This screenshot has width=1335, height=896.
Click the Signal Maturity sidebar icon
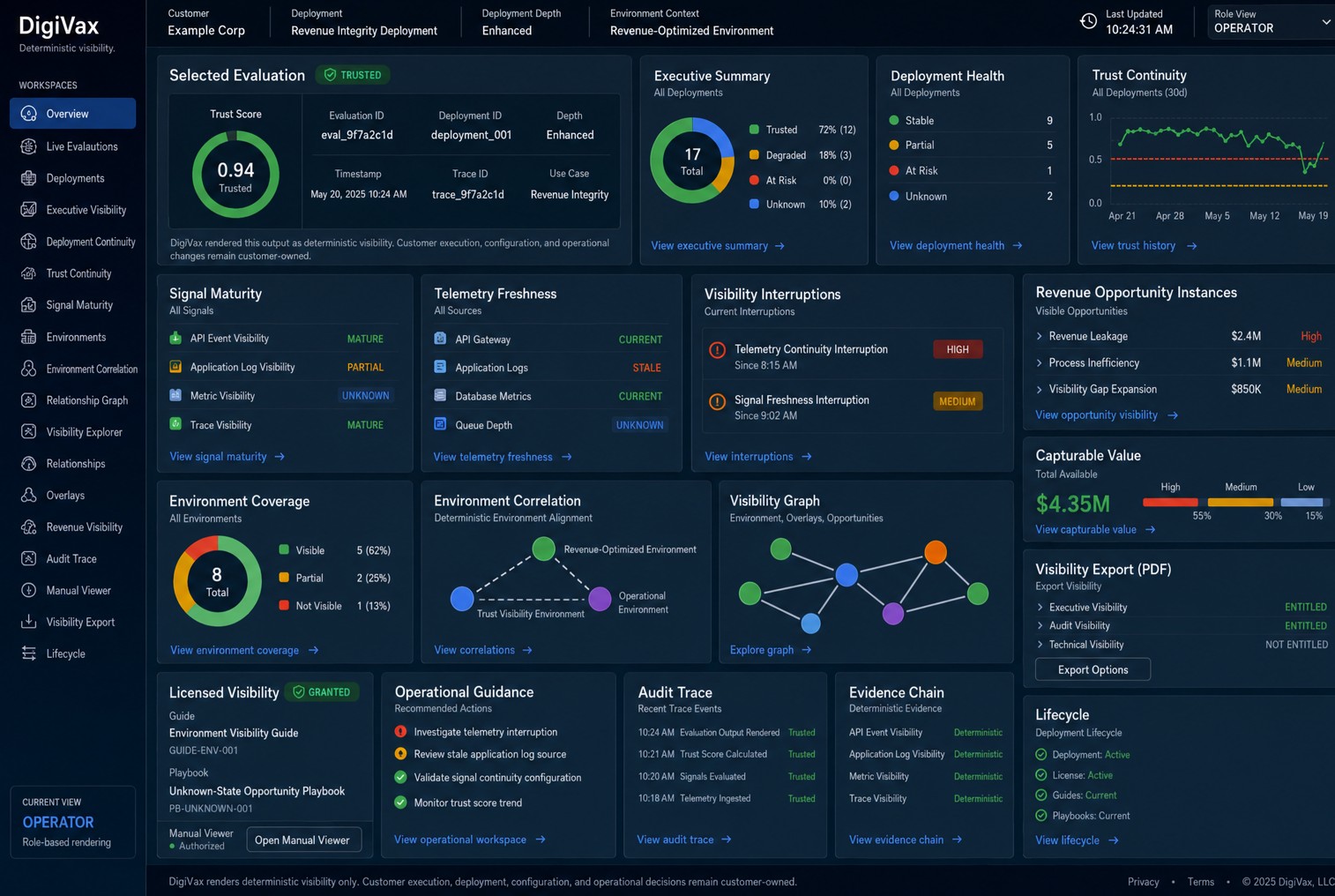(x=29, y=305)
